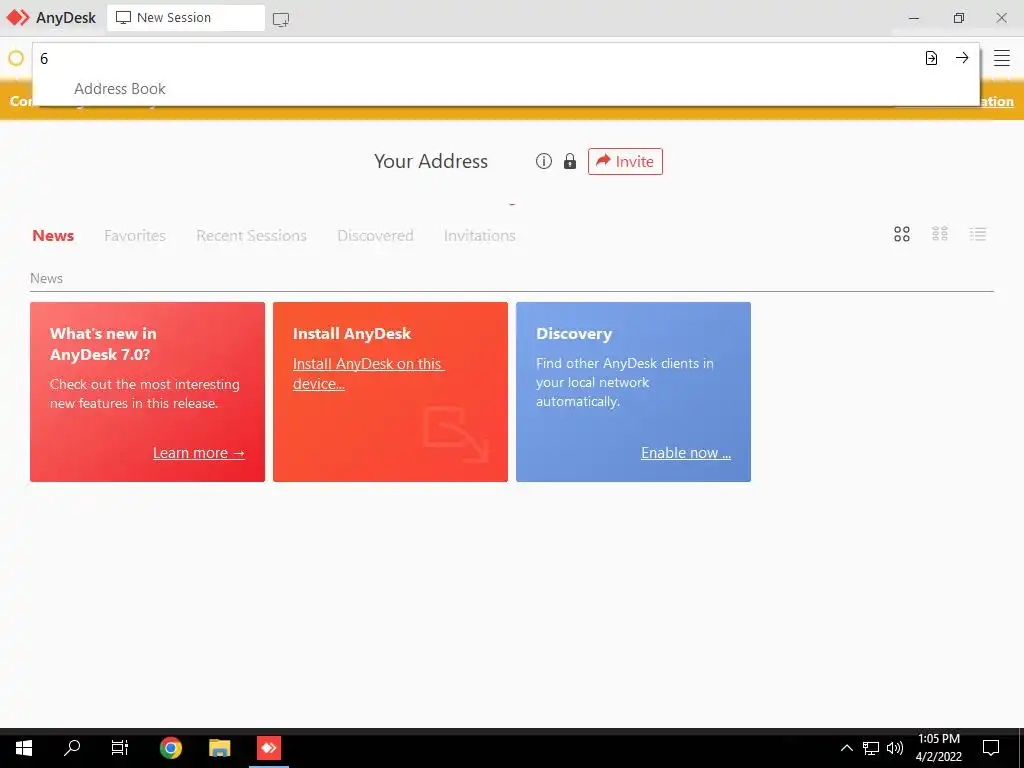Open Windows taskbar search
The image size is (1024, 768).
coord(72,748)
